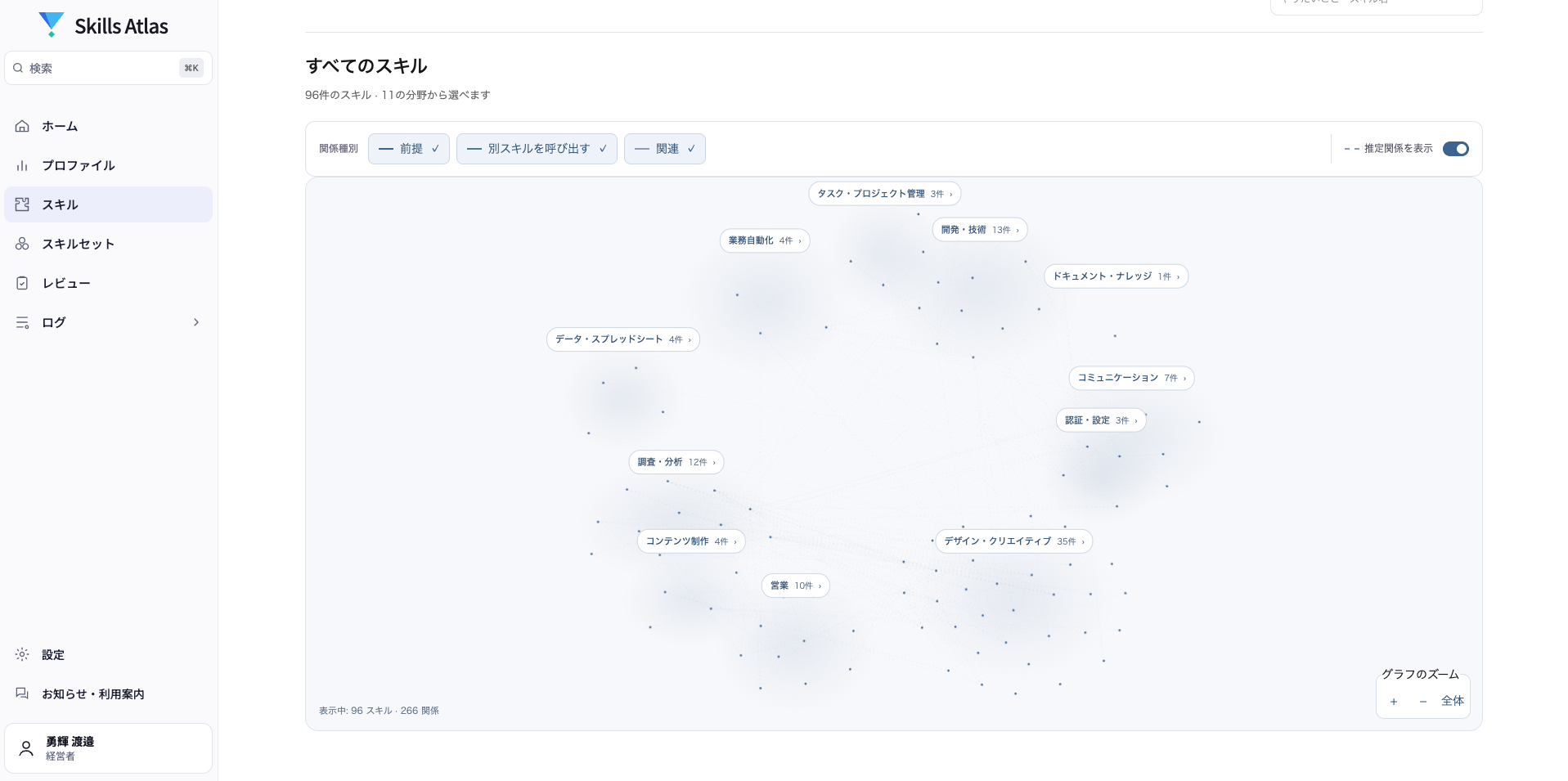Toggle the 前提 relation filter
Screen dimensions: 1568x781
(409, 149)
